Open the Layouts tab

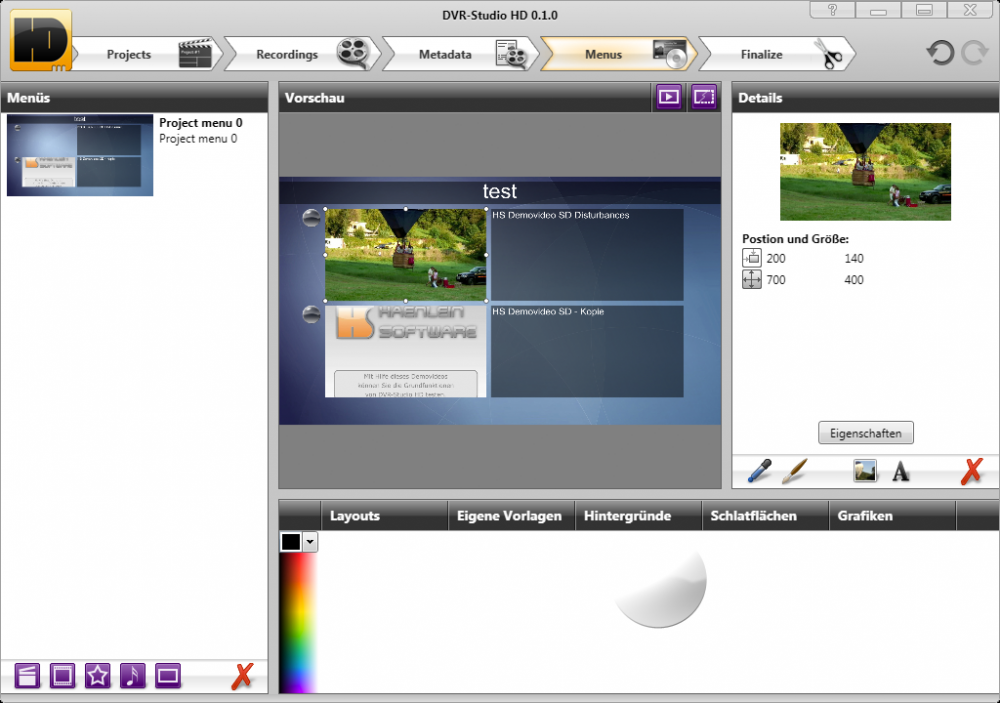[355, 516]
